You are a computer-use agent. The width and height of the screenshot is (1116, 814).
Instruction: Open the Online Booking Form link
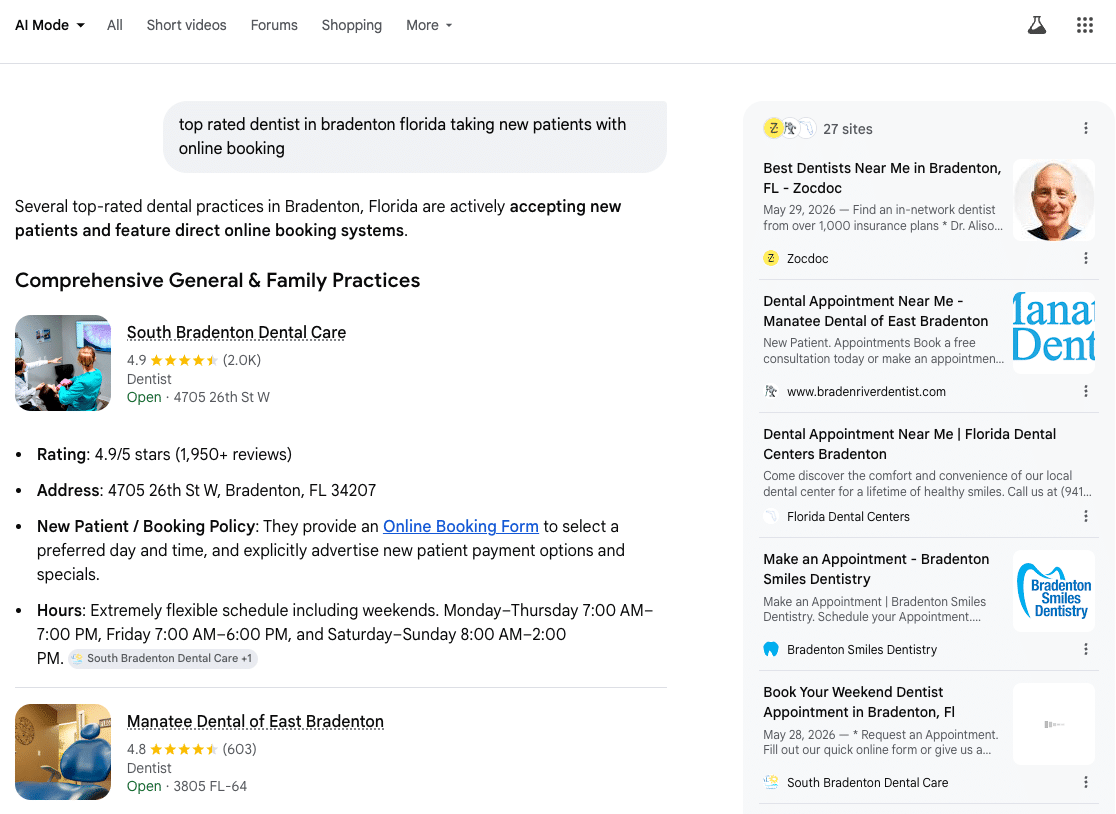tap(460, 527)
